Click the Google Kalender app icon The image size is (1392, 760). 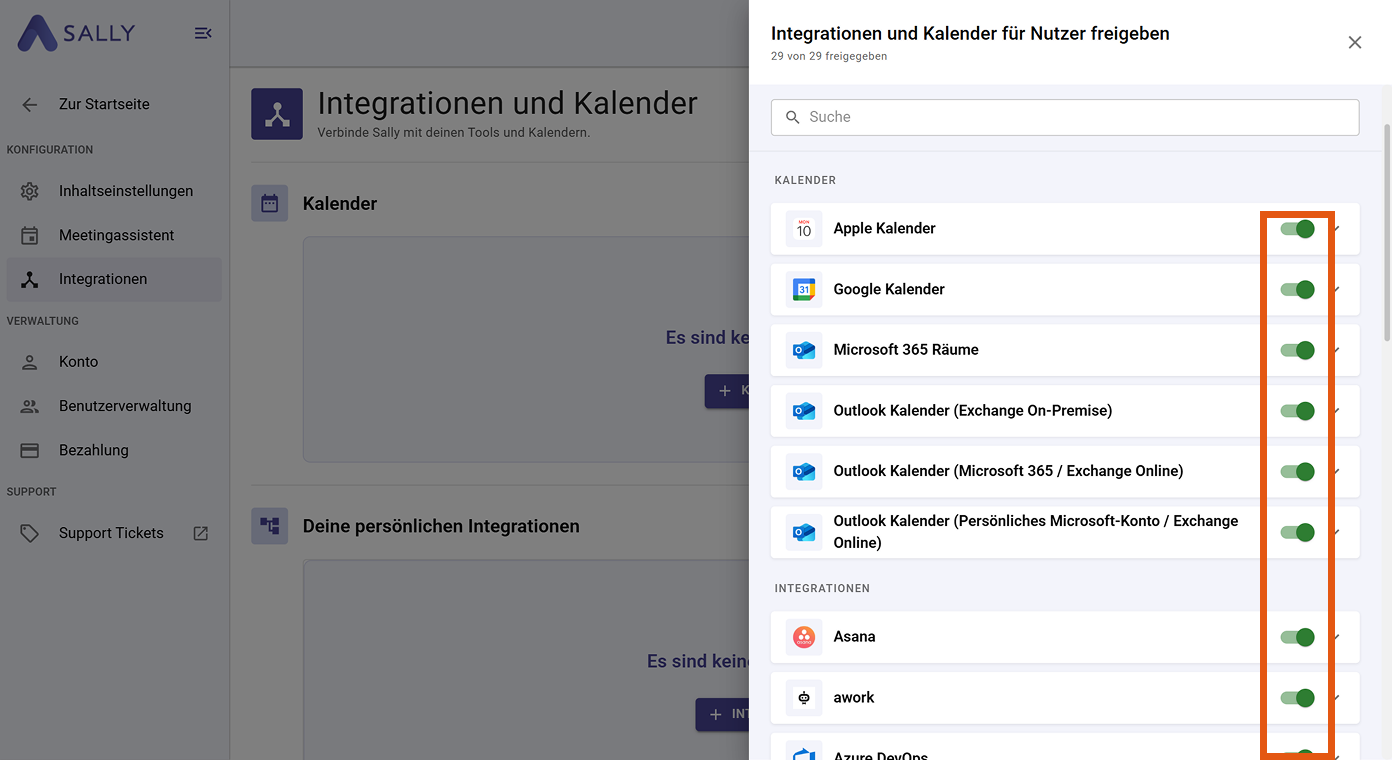coord(804,289)
